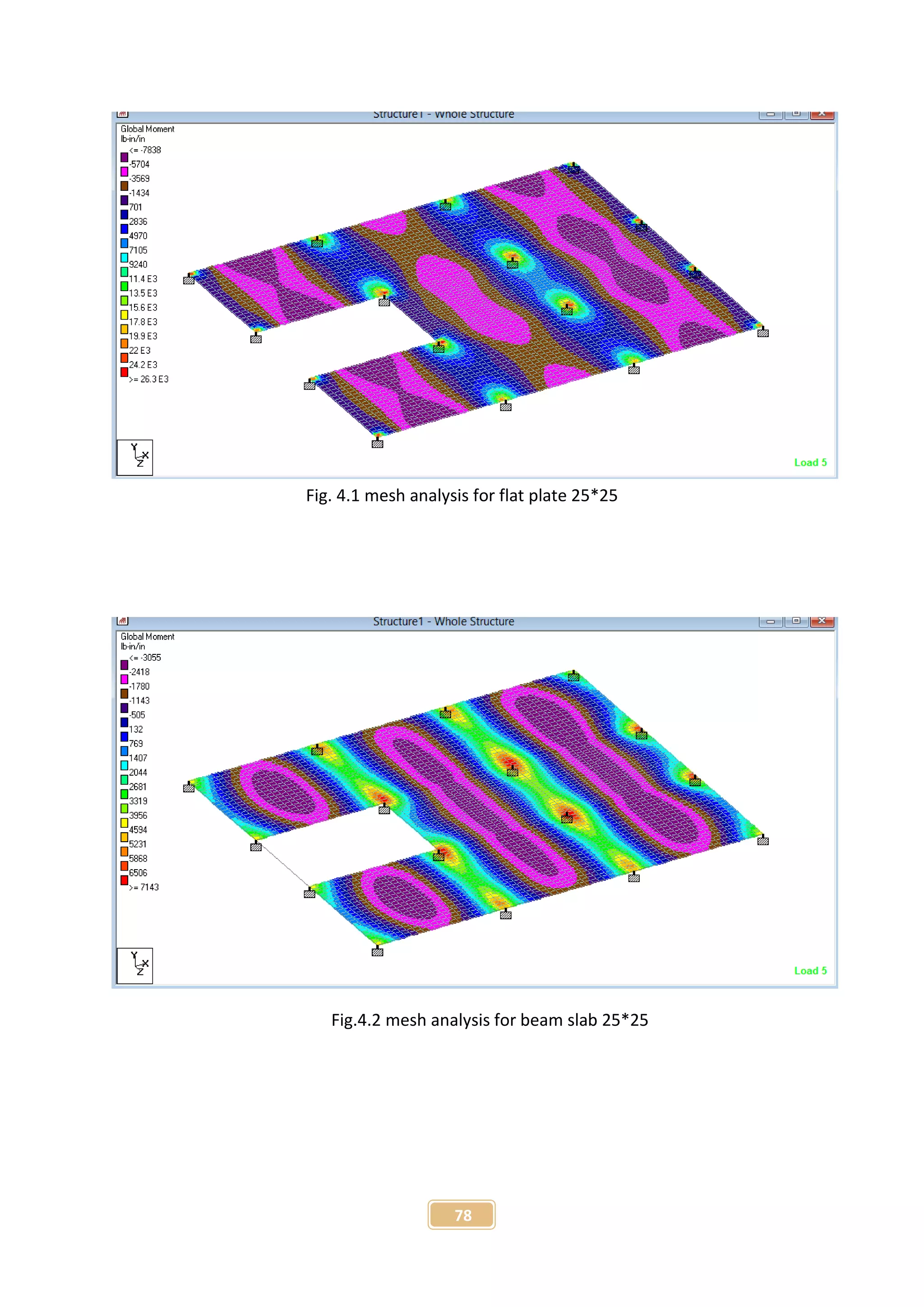The width and height of the screenshot is (924, 1307).
Task: Click the '11.4 E3' legend value
Action: 143,279
